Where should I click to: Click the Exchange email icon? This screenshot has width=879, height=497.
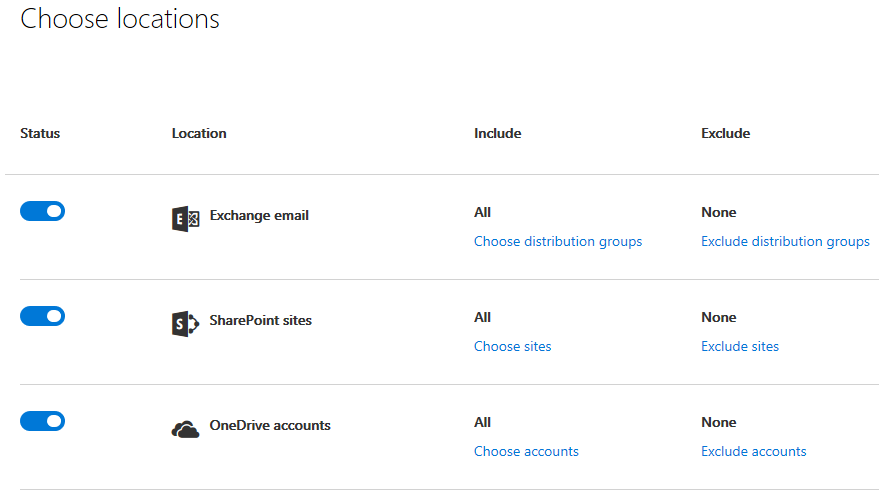[x=185, y=219]
